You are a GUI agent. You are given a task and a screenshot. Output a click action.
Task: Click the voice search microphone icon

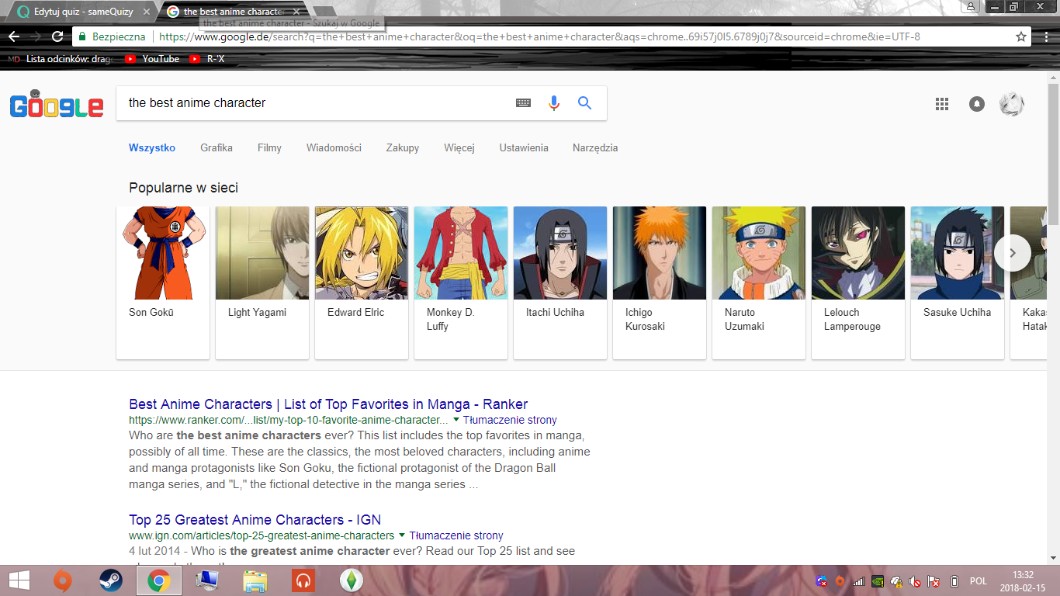[554, 103]
